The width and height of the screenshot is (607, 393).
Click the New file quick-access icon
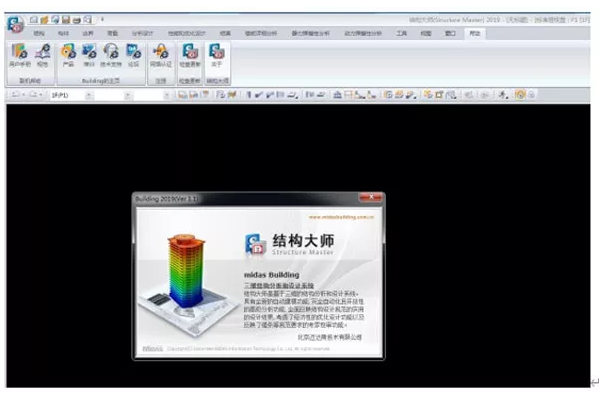click(34, 19)
